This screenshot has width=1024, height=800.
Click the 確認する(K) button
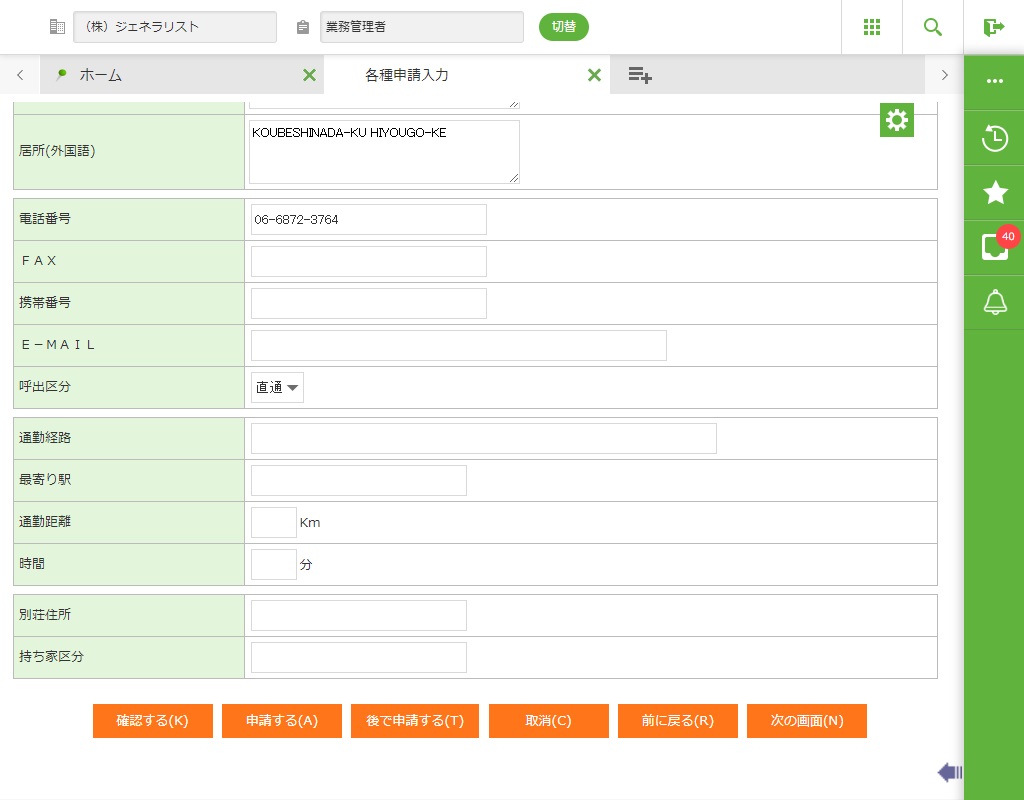pos(153,721)
